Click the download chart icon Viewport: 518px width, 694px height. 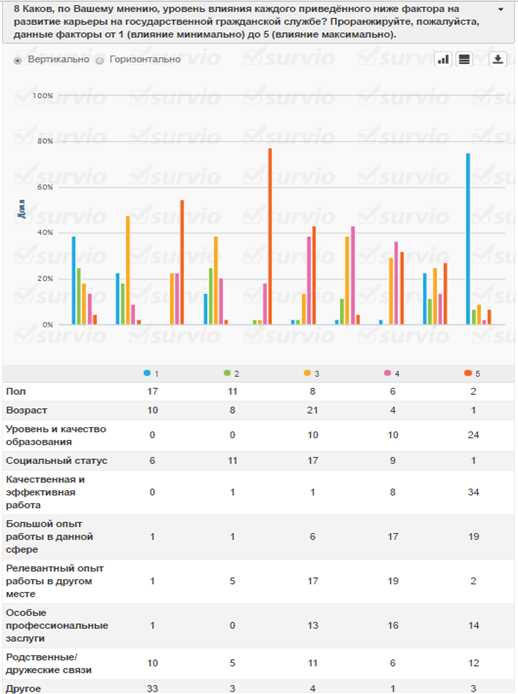498,59
